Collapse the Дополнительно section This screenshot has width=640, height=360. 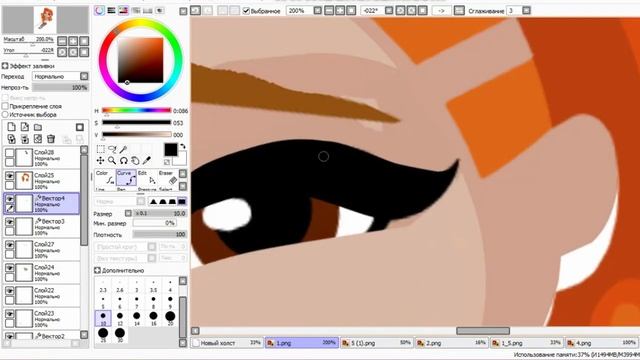[97, 270]
